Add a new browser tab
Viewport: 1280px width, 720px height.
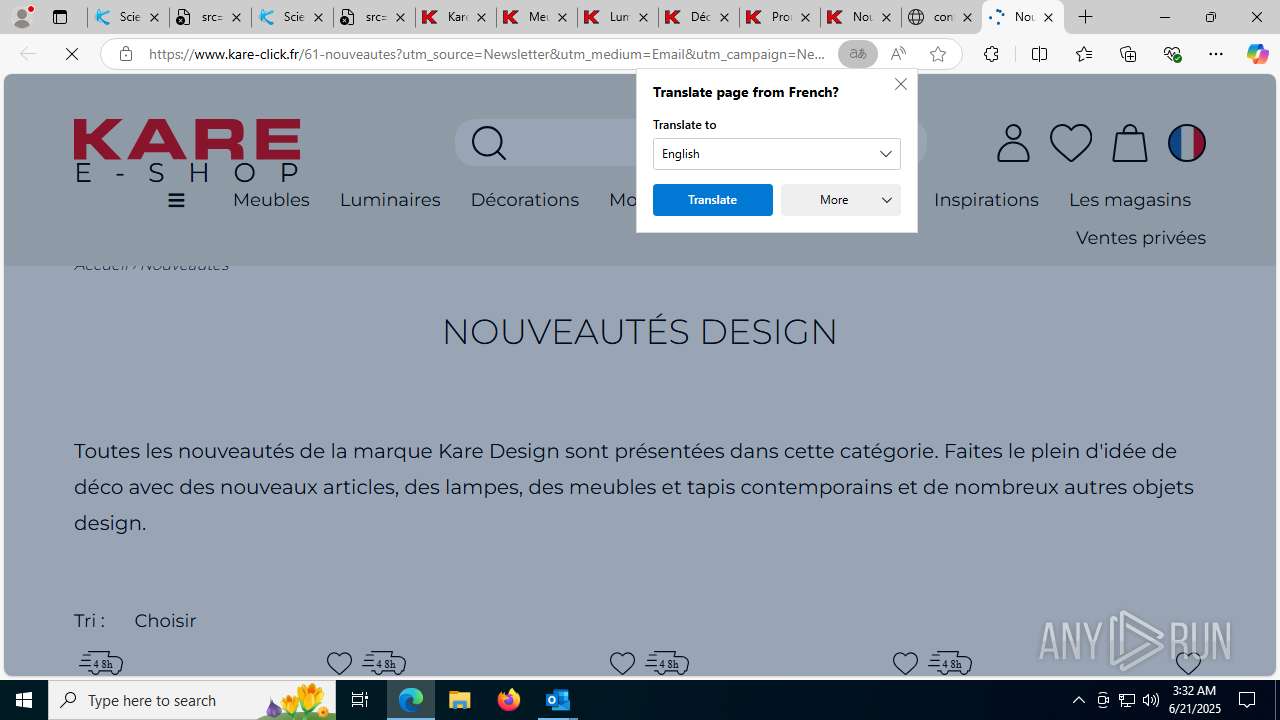1085,17
